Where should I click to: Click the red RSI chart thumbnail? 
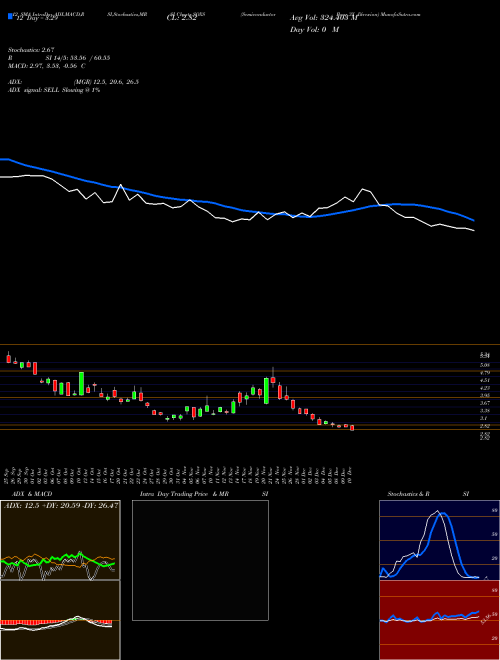point(439,620)
